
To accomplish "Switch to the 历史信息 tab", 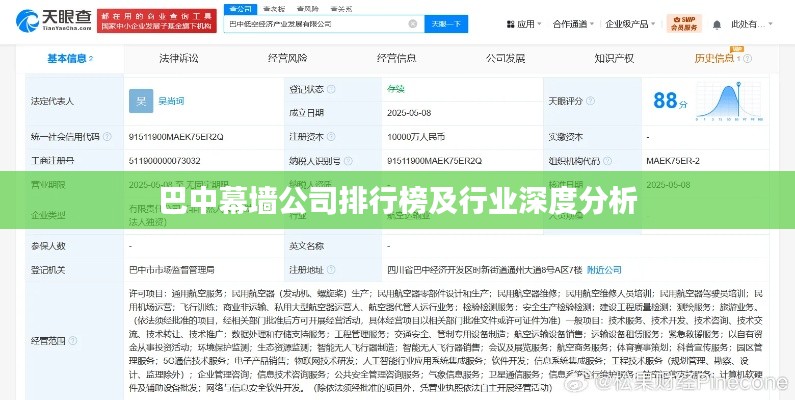I will [714, 58].
